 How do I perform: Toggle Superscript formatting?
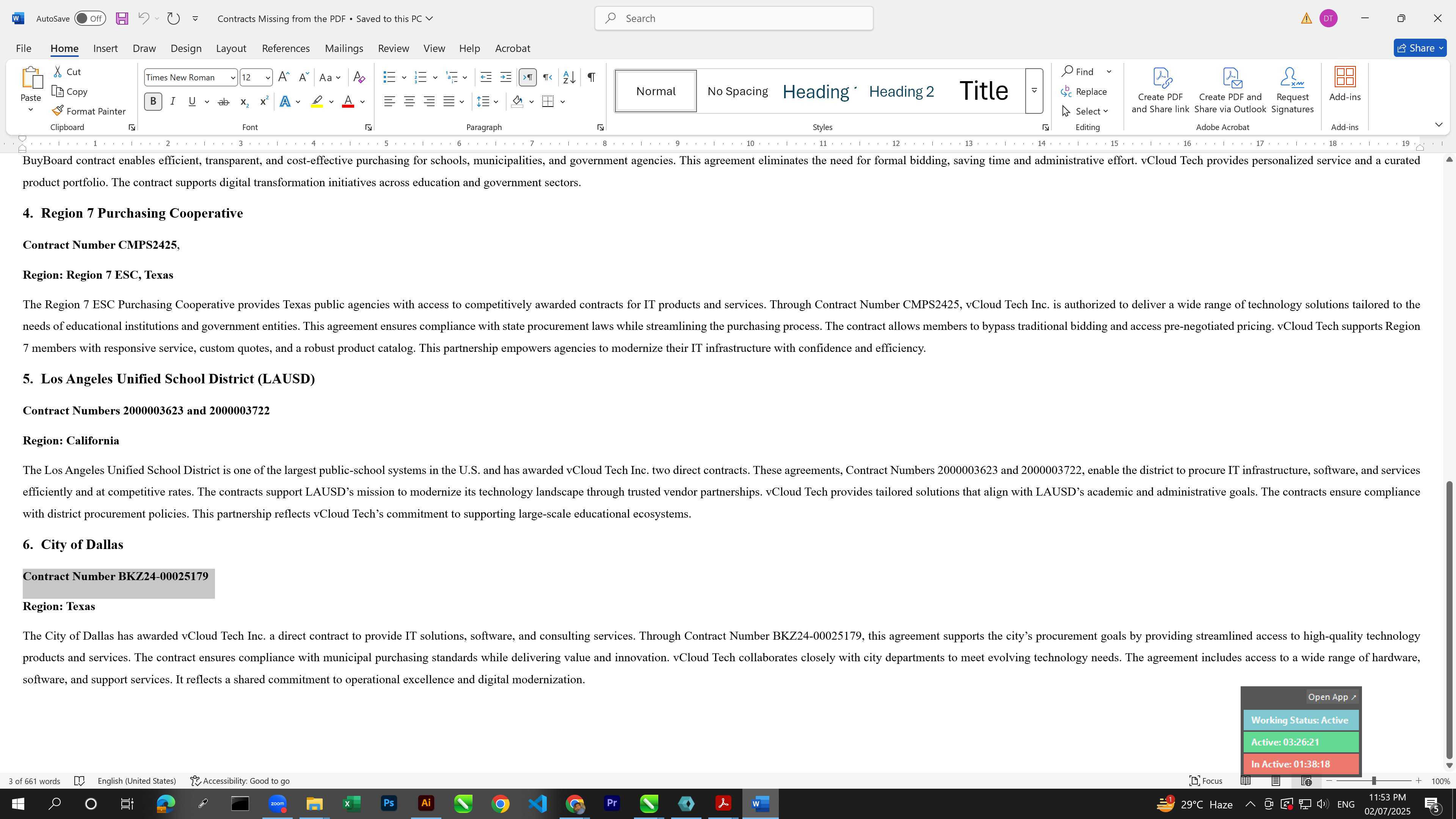point(264,101)
